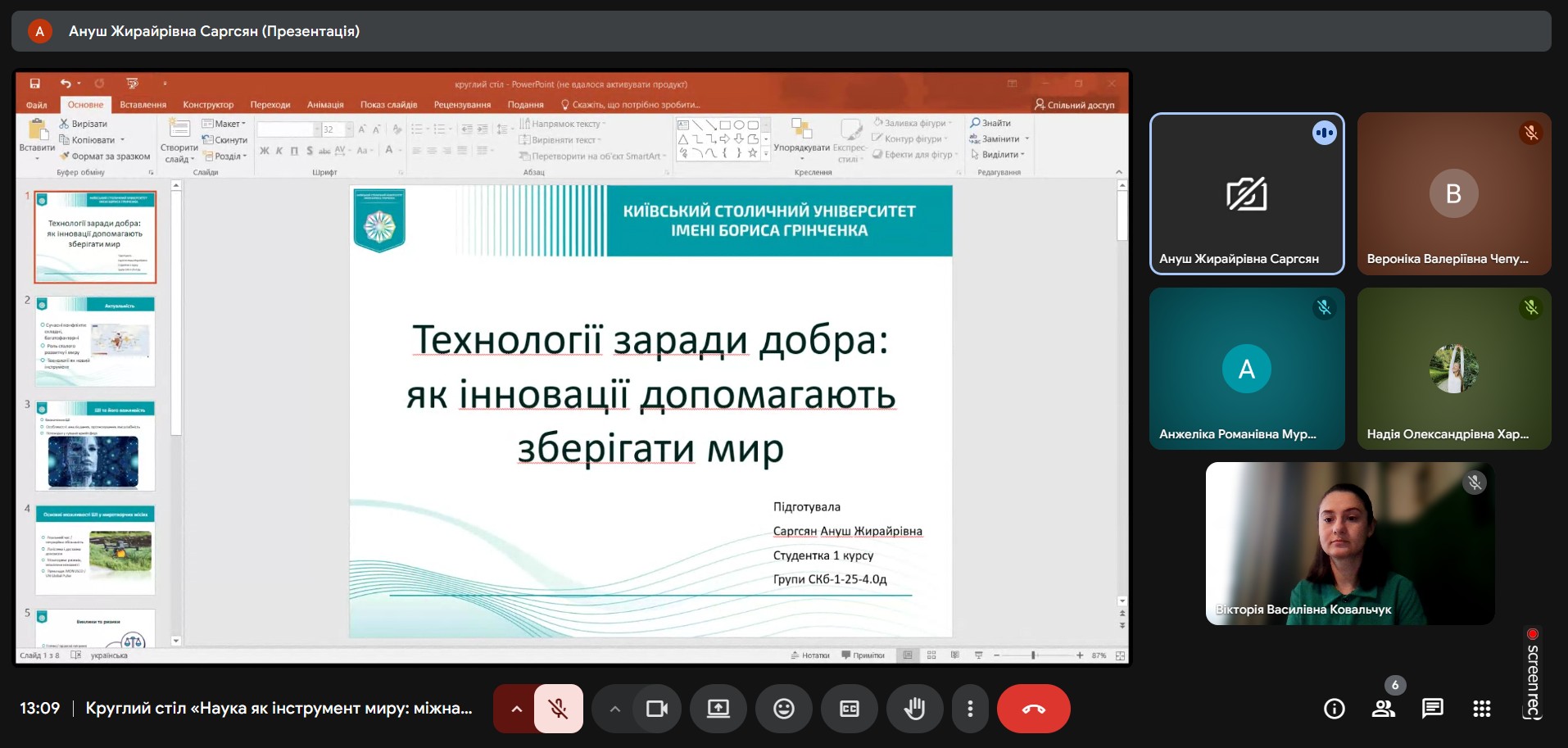This screenshot has width=1568, height=748.
Task: Open meeting details info icon
Action: 1335,709
